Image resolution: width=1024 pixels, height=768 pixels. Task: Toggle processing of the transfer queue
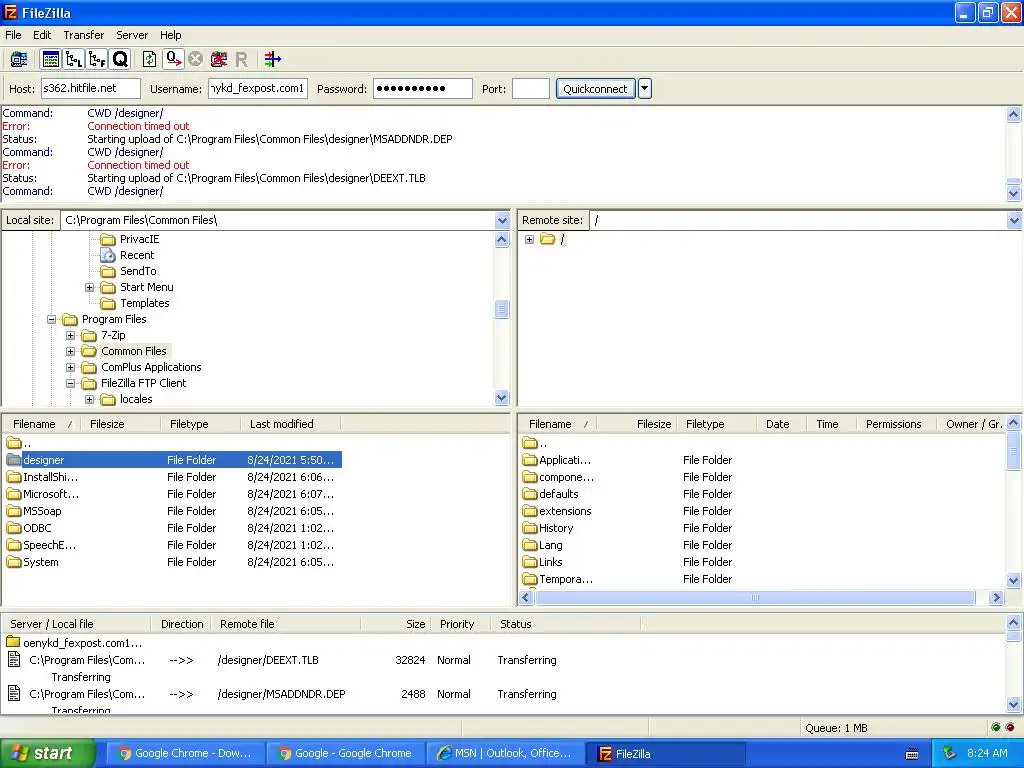pyautogui.click(x=173, y=59)
